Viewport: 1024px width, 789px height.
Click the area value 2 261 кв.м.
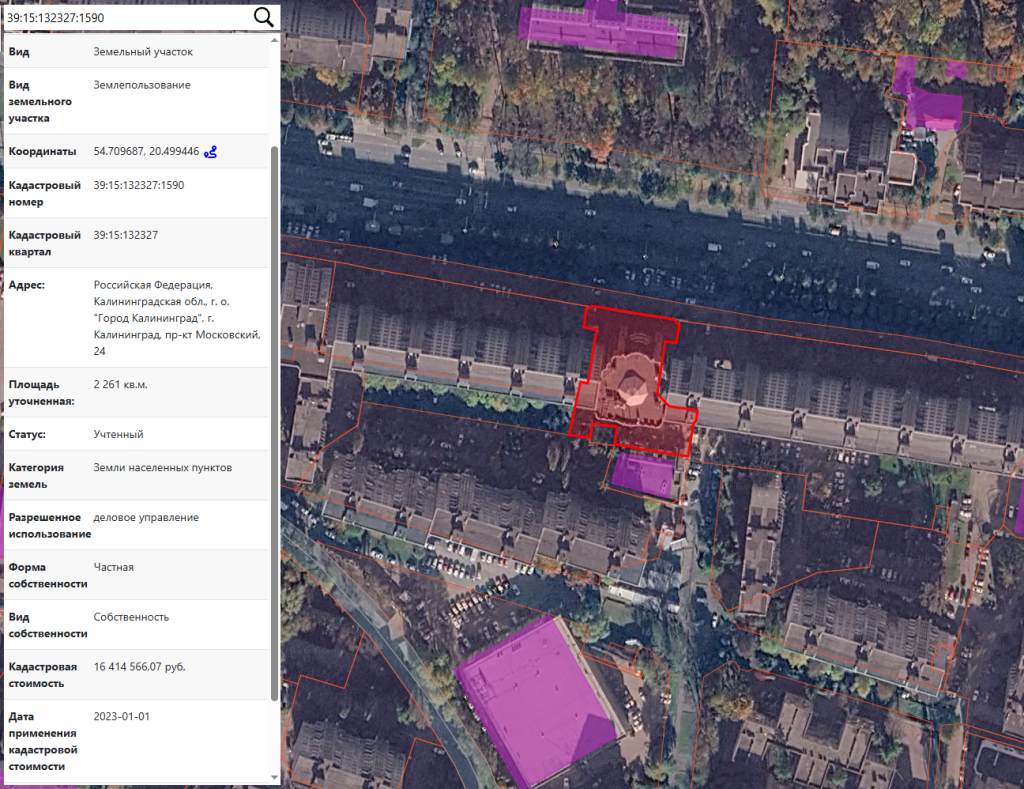click(x=120, y=385)
